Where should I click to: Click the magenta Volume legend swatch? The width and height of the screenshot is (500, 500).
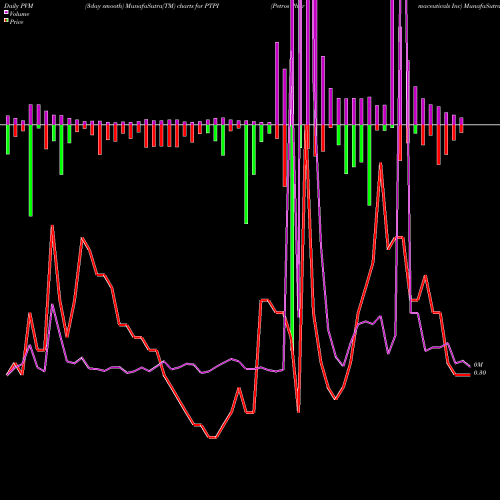click(x=6, y=12)
